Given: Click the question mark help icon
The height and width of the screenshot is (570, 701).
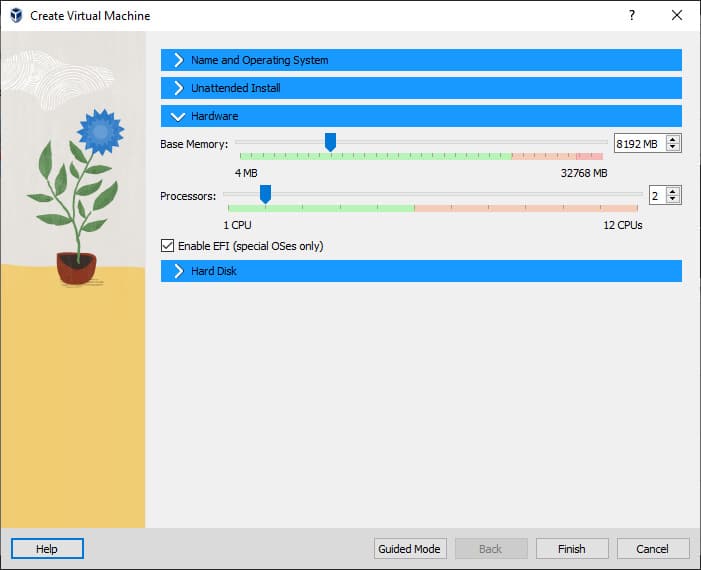Looking at the screenshot, I should (x=632, y=16).
